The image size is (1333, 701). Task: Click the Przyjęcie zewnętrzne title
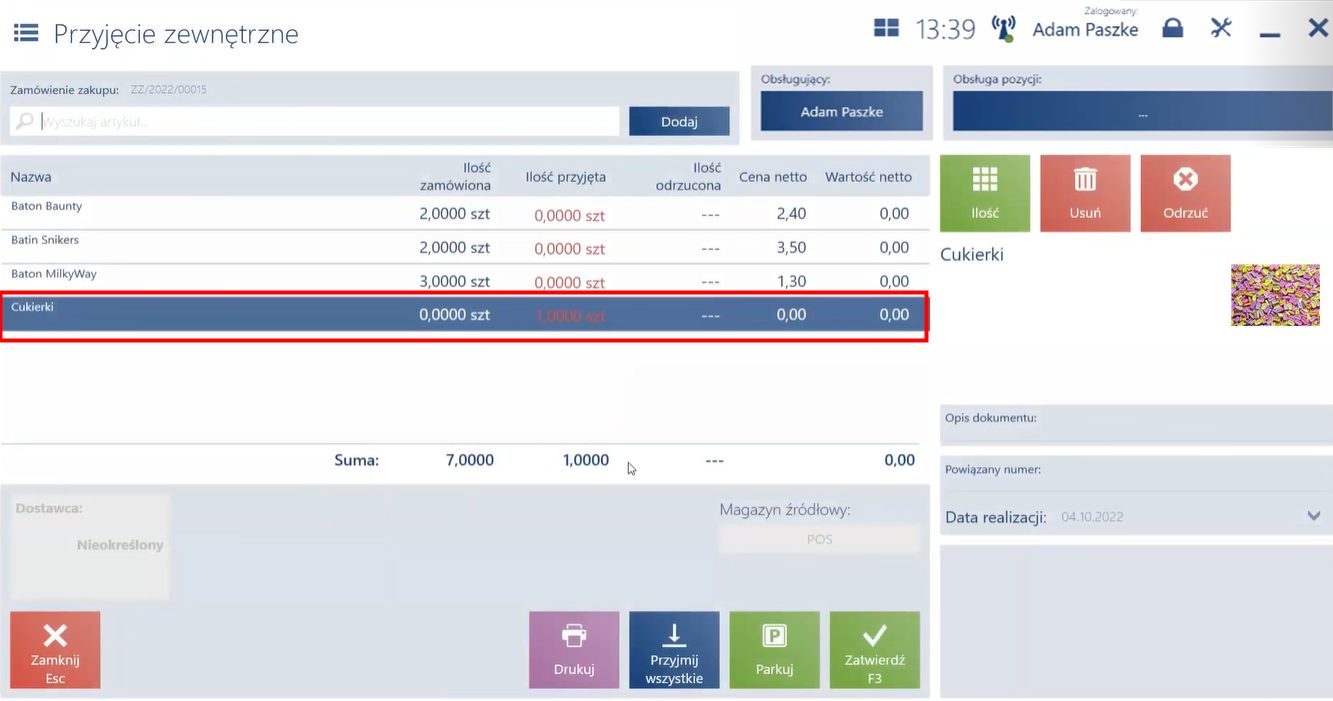click(x=176, y=33)
